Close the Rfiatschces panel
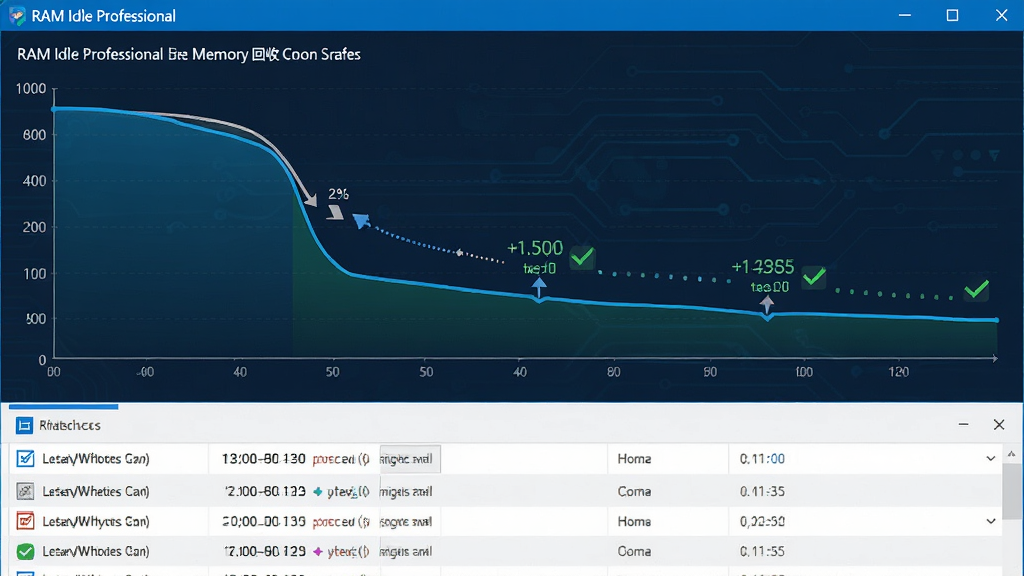The width and height of the screenshot is (1024, 576). pos(999,424)
